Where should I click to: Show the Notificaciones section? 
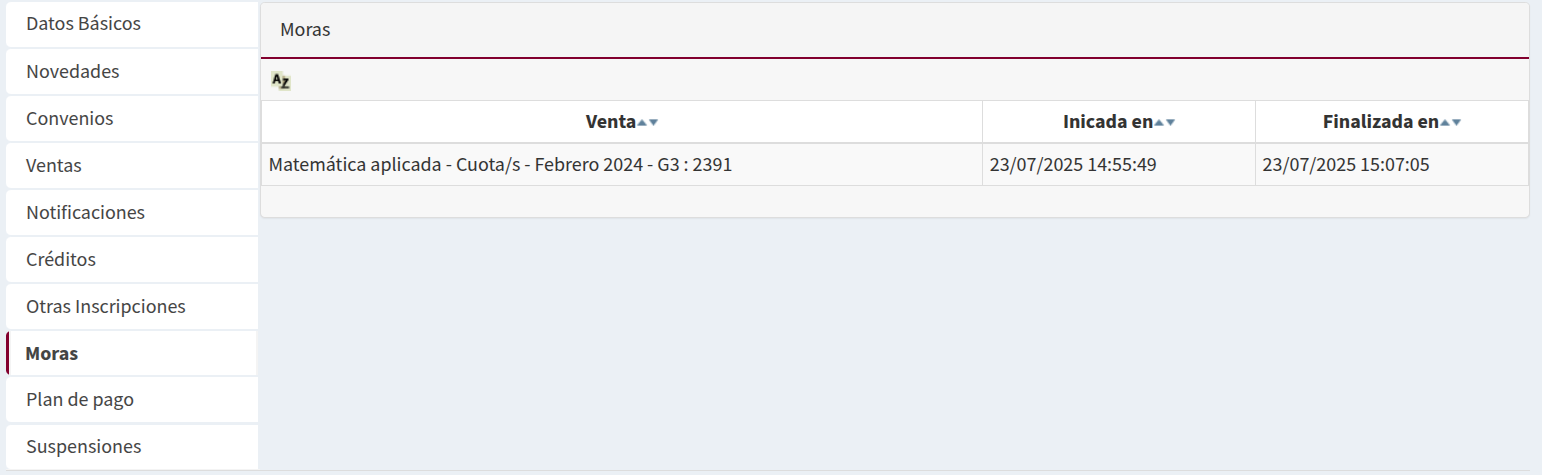tap(86, 213)
